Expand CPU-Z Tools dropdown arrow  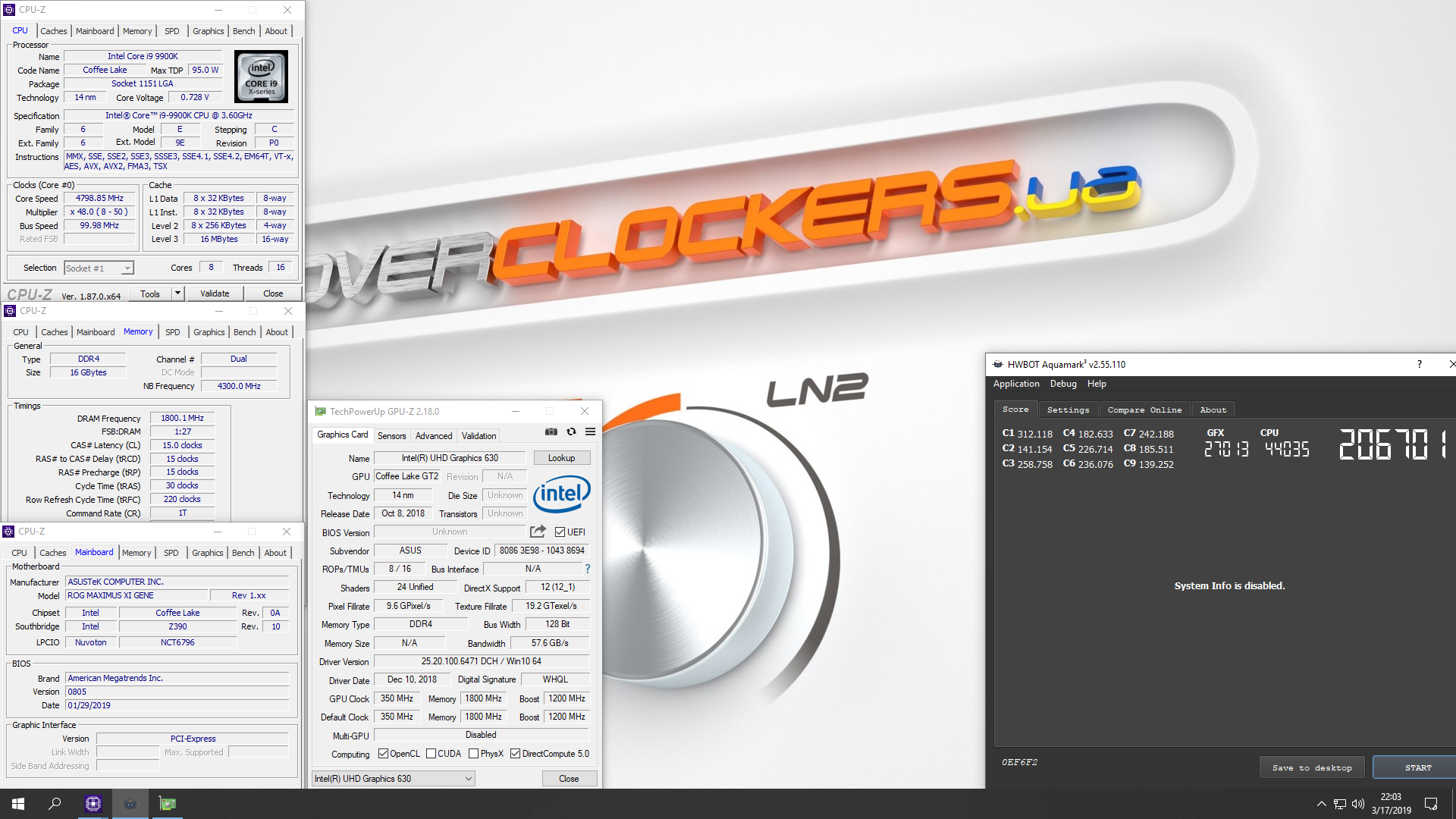tap(177, 293)
